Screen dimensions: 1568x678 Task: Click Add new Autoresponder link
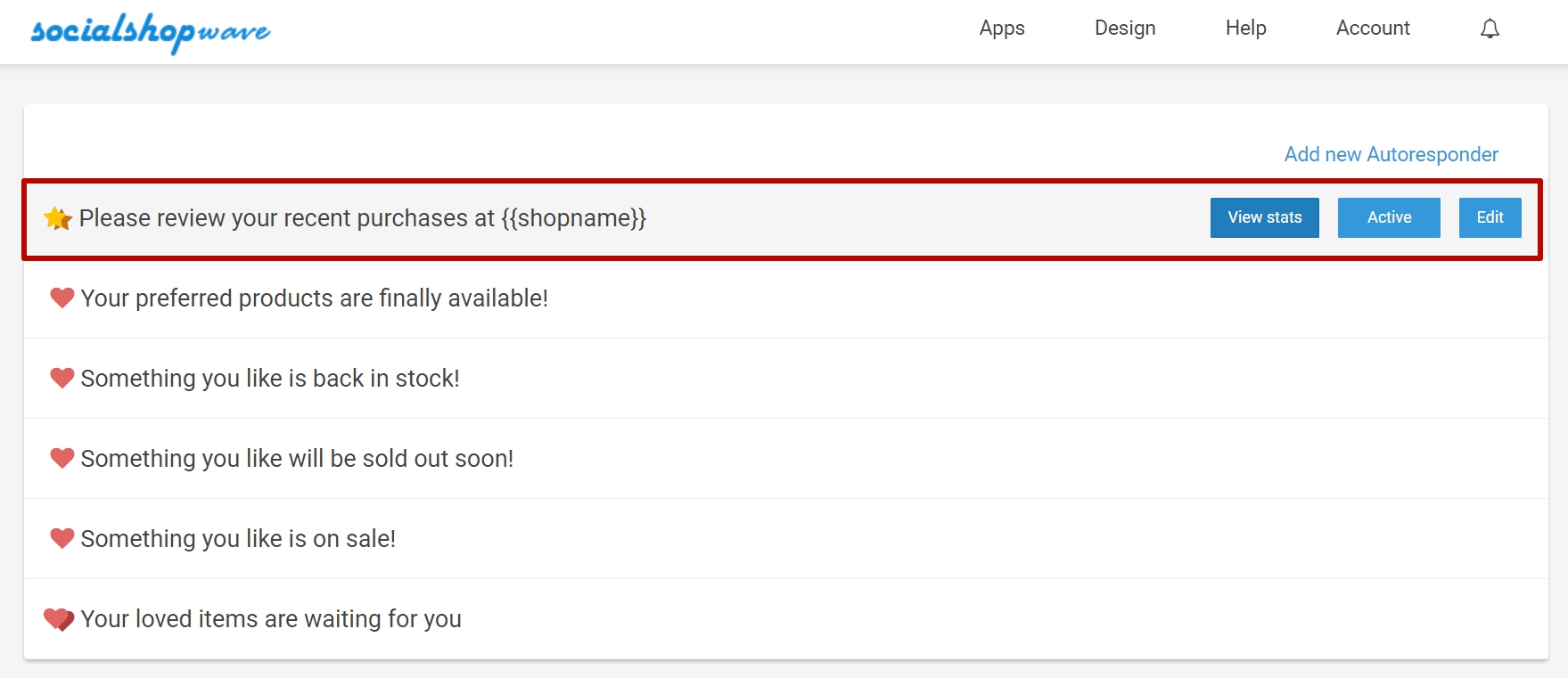(1391, 154)
